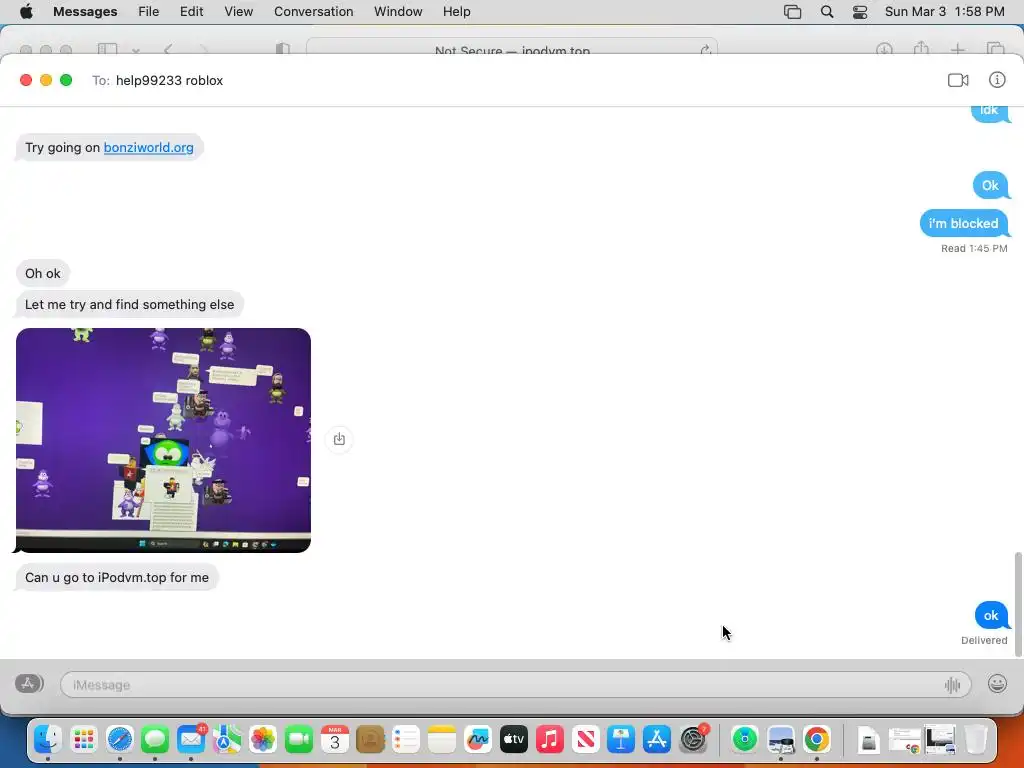Open Trash in the Dock
Screen dimensions: 1024x768
tap(976, 739)
